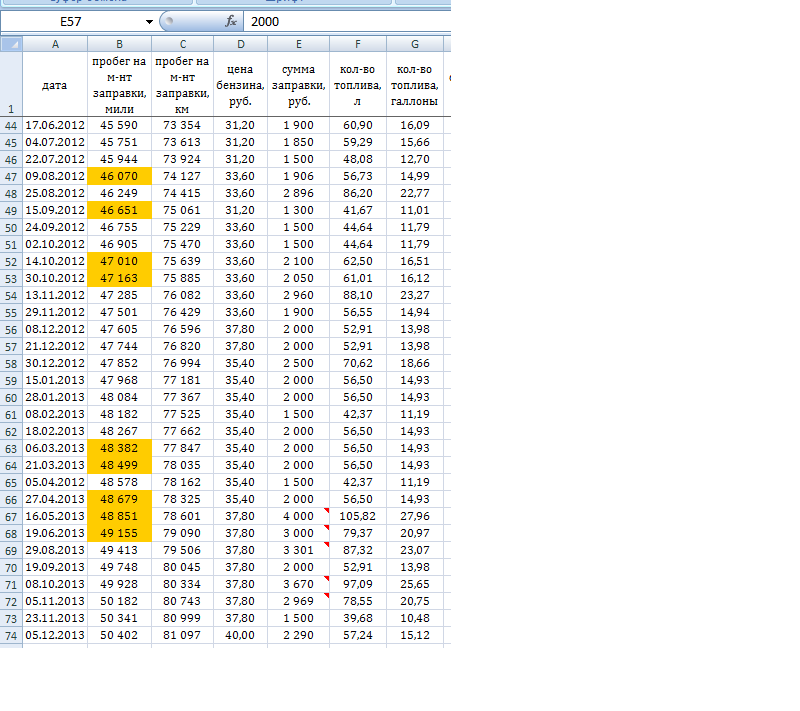Viewport: 800px width, 711px height.
Task: Click the date cell 17.06.2012
Action: (x=55, y=125)
